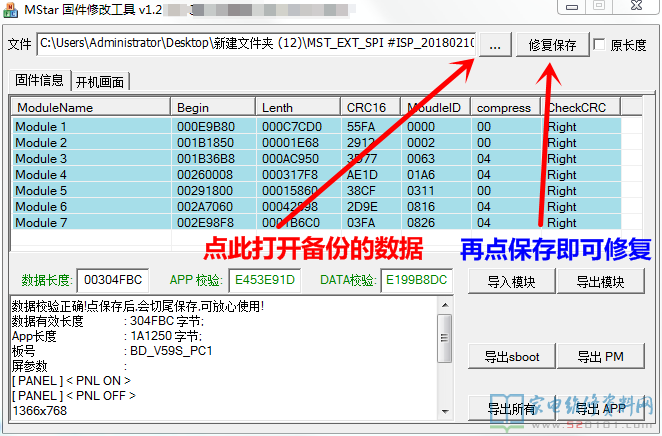Click the APP检验 checksum field
The image size is (662, 436).
coord(263,281)
